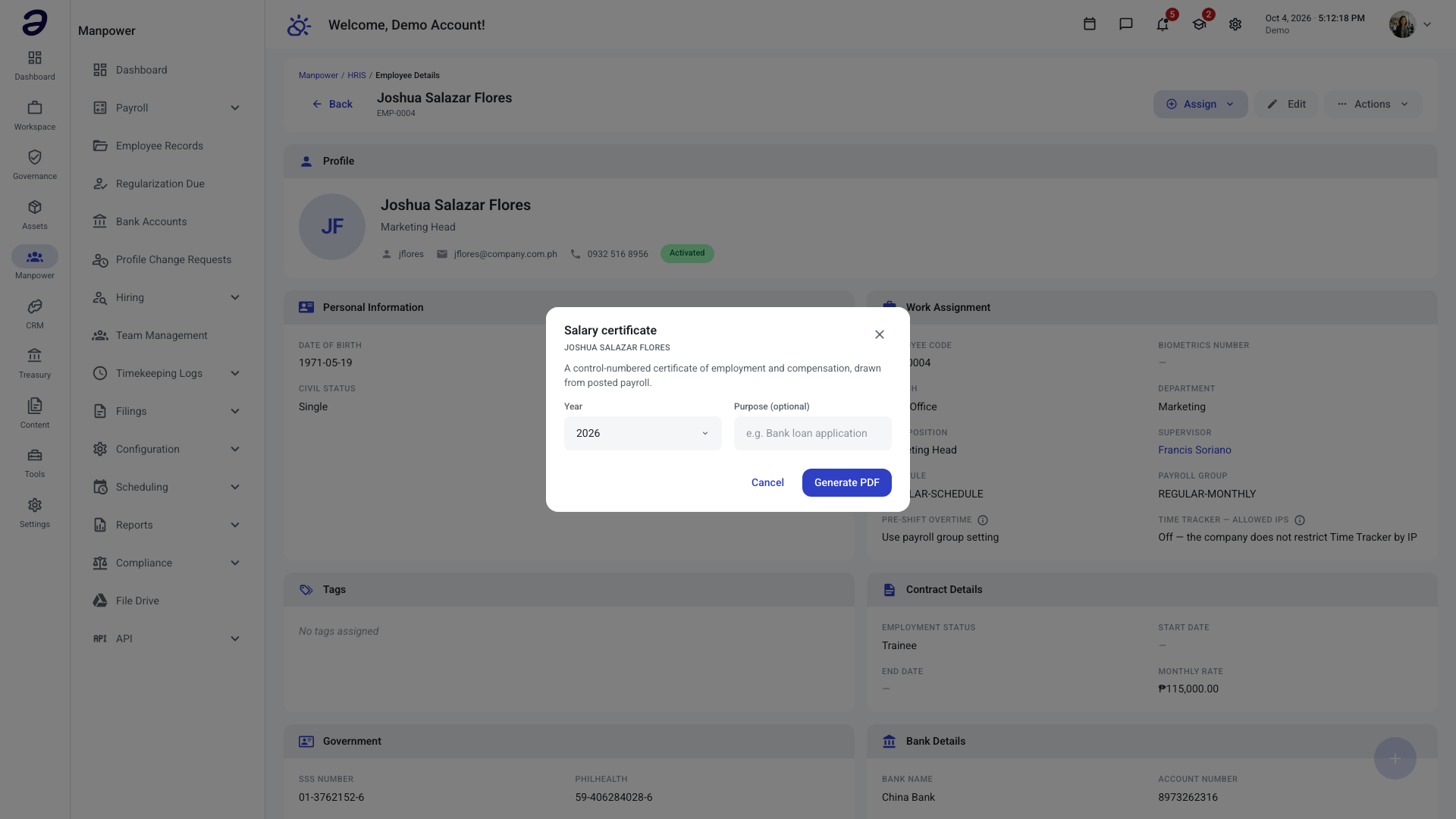Open the notifications bell icon

coord(1163,24)
